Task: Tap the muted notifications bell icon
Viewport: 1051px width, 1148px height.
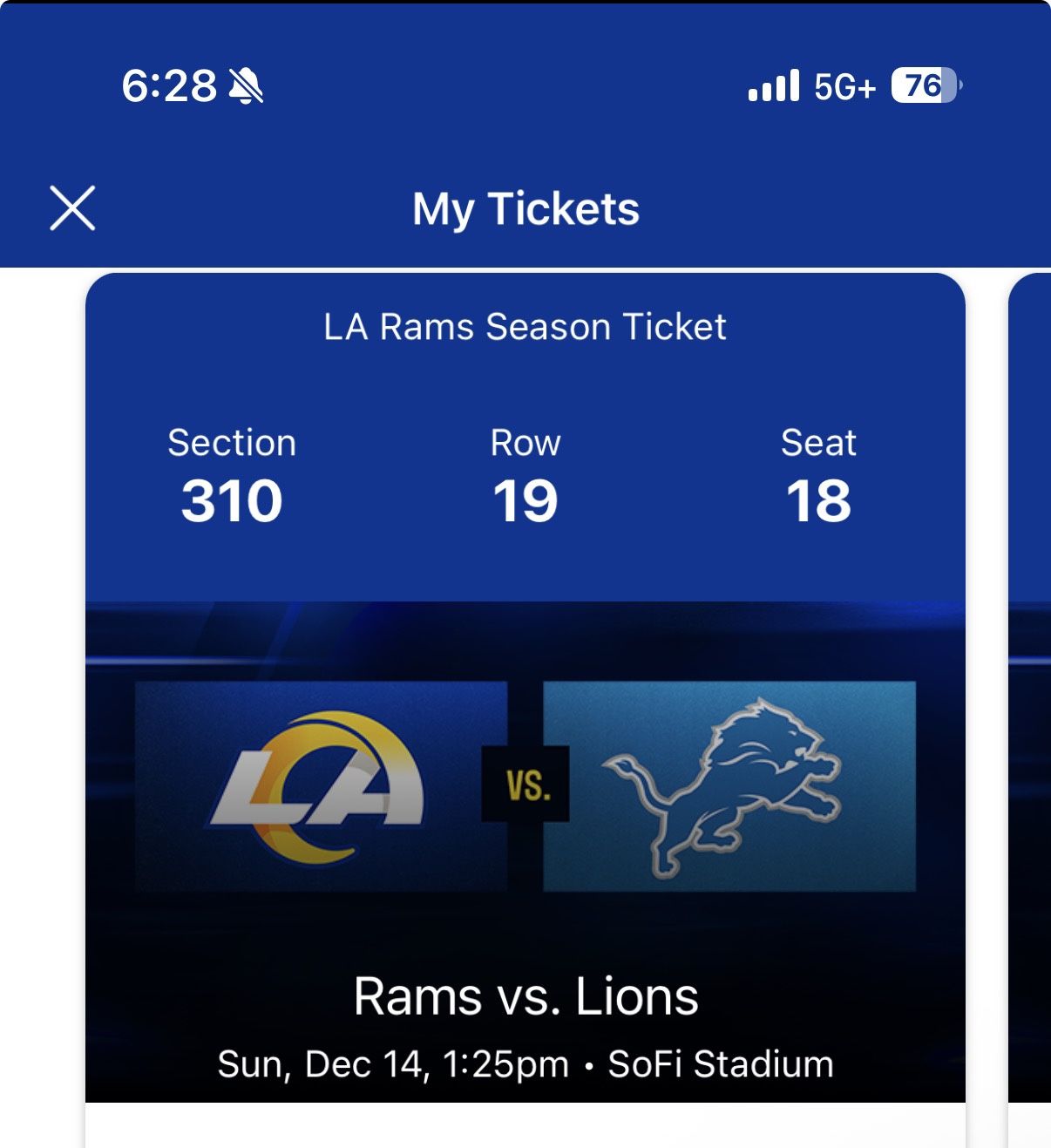Action: click(x=246, y=86)
